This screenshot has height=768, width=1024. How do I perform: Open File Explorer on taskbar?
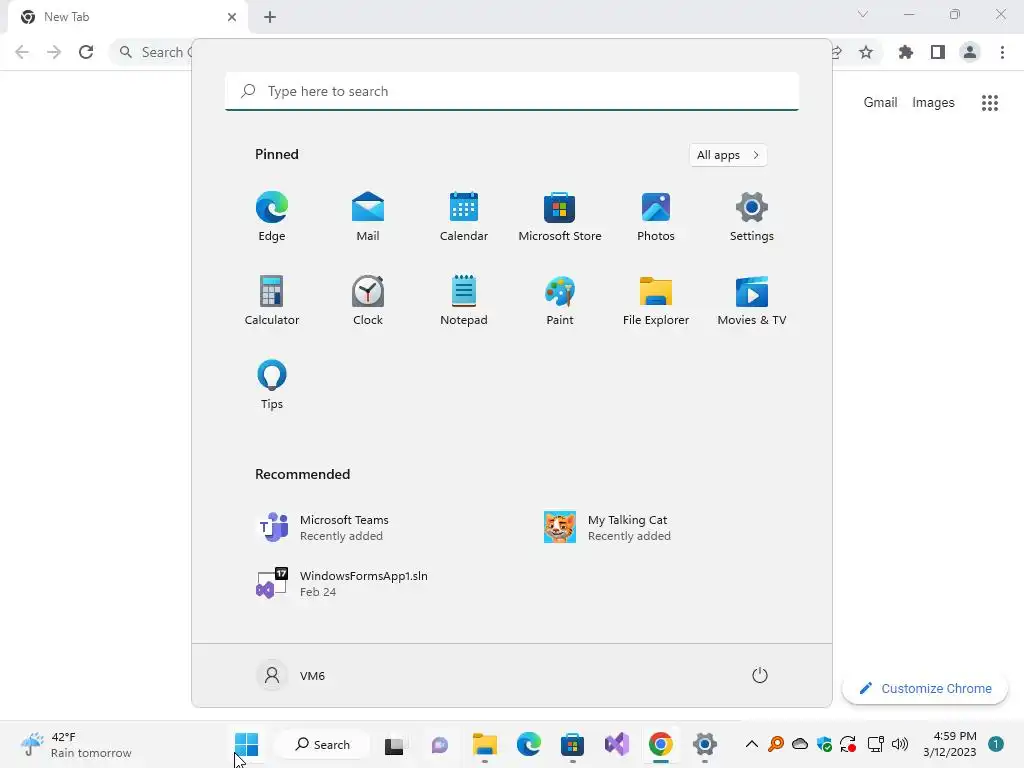[485, 744]
